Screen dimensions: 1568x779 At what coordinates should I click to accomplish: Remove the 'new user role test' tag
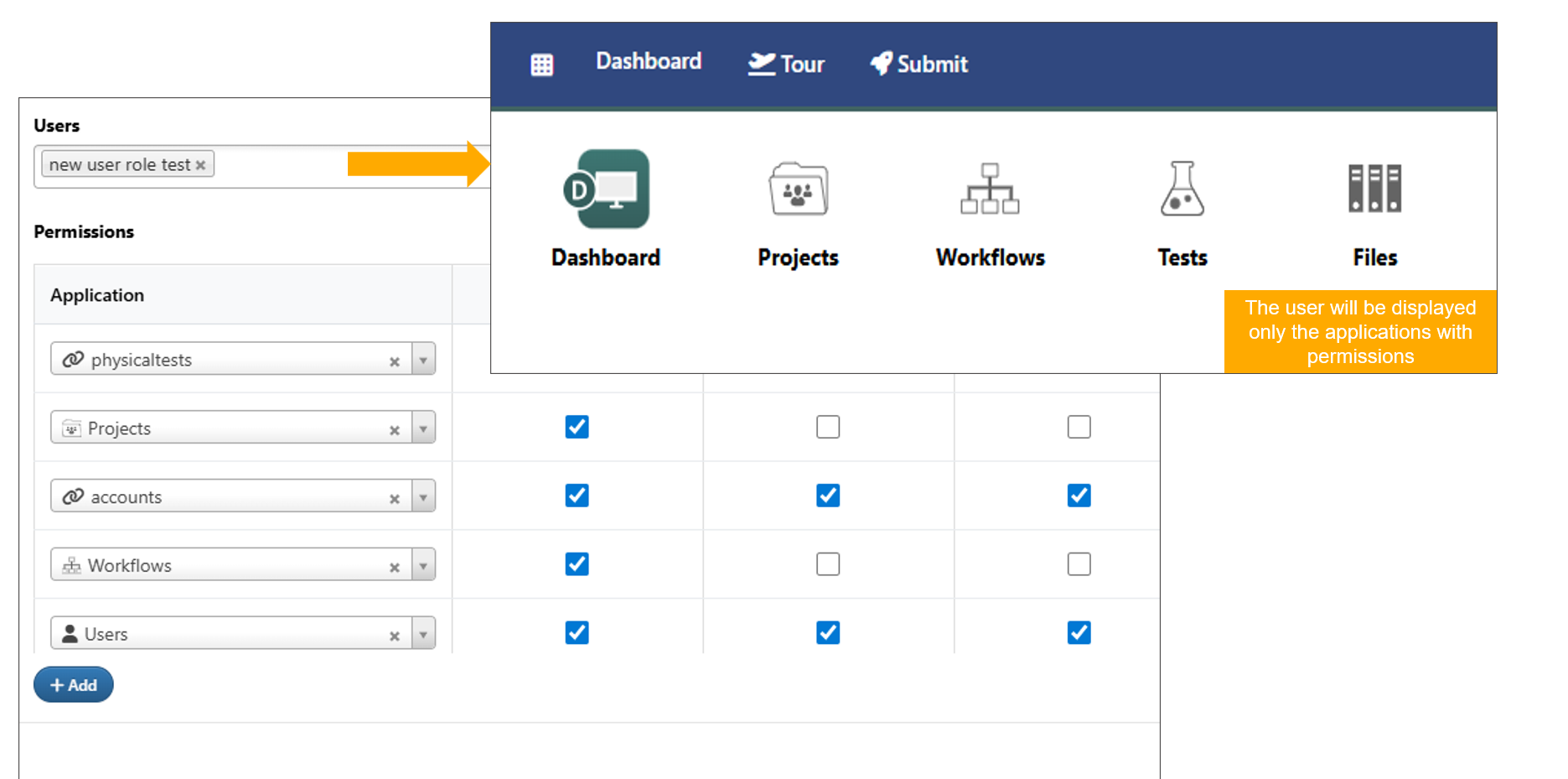point(200,165)
